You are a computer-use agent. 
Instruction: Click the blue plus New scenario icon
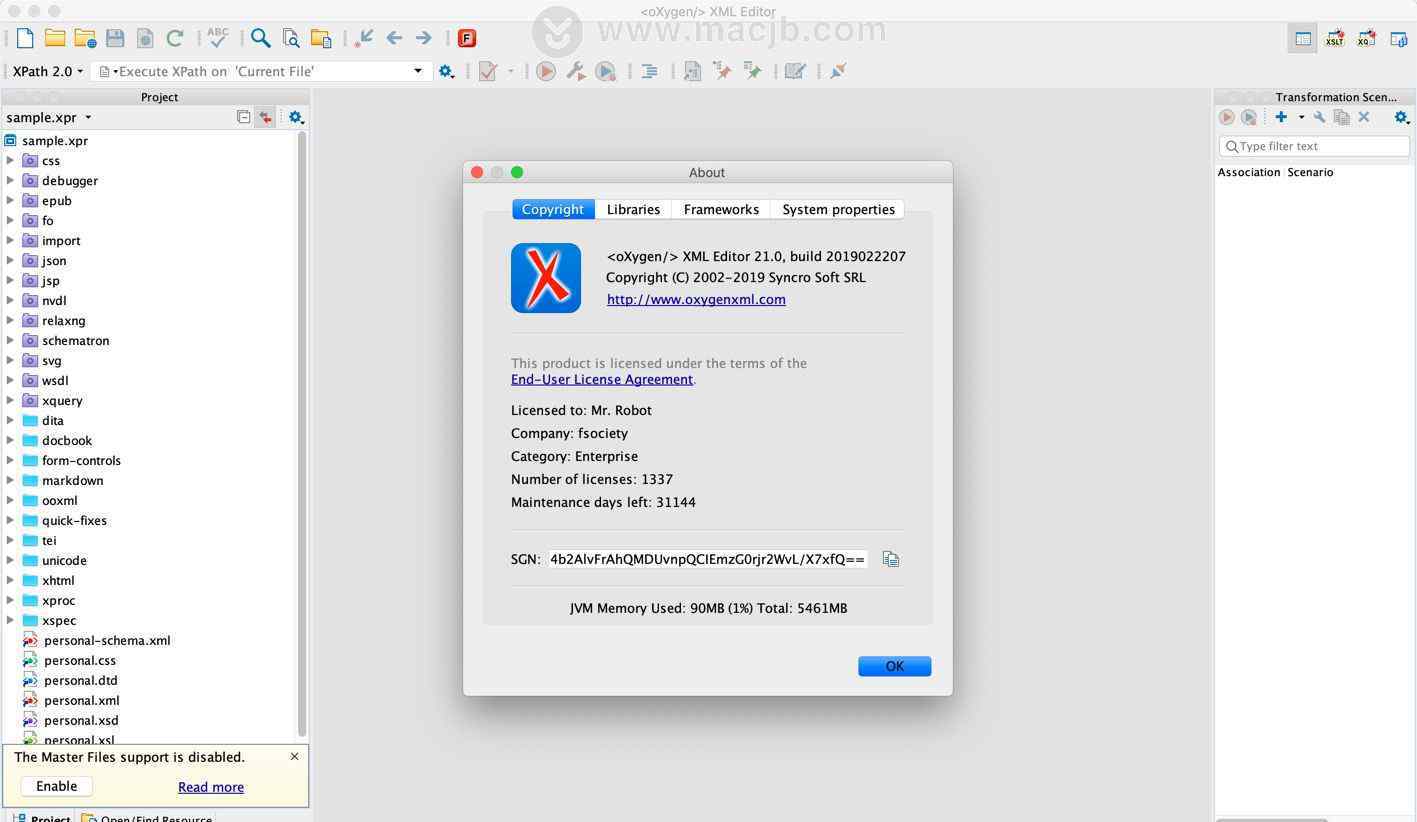[1281, 117]
